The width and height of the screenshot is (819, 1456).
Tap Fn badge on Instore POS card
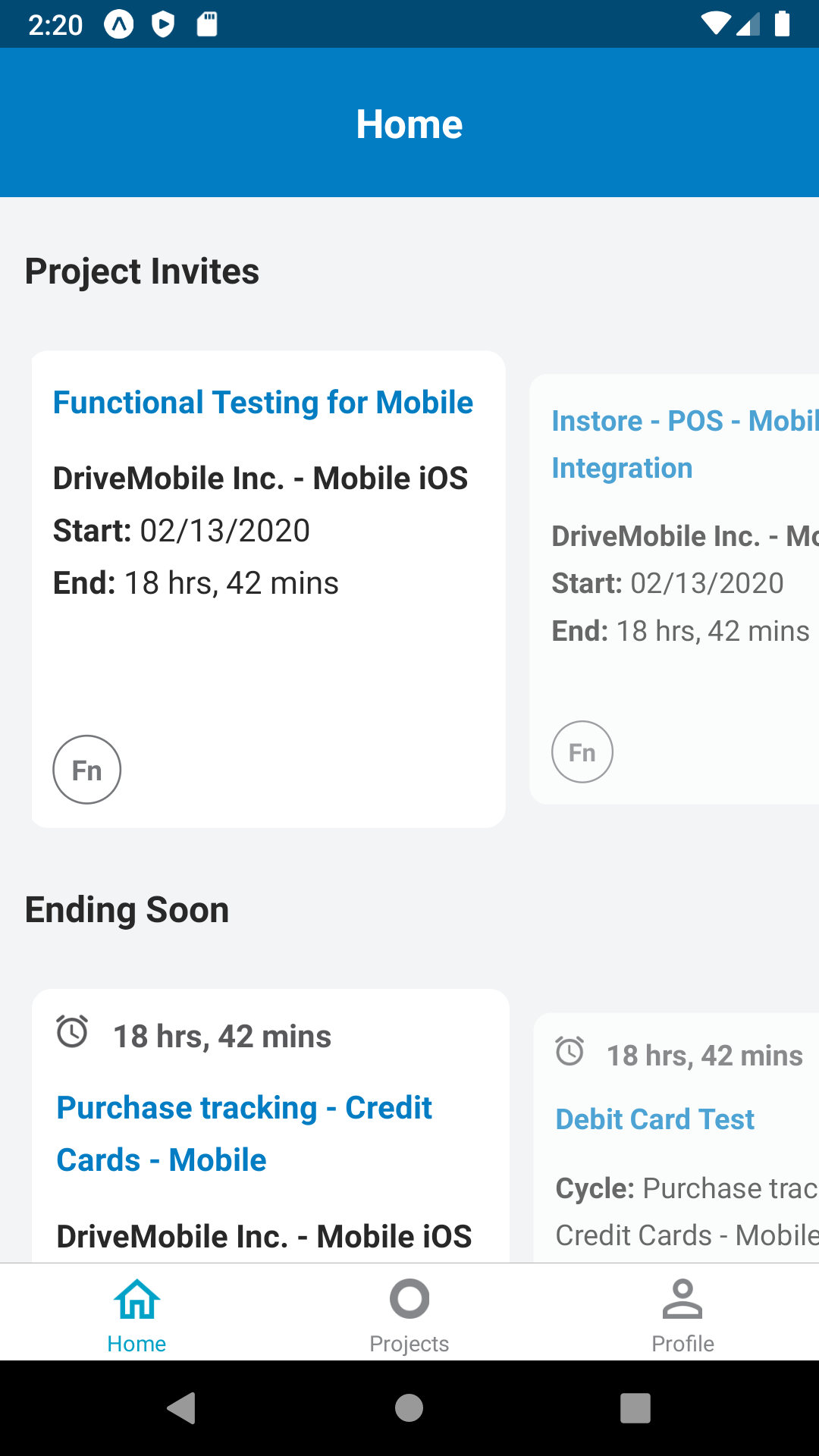(x=582, y=752)
